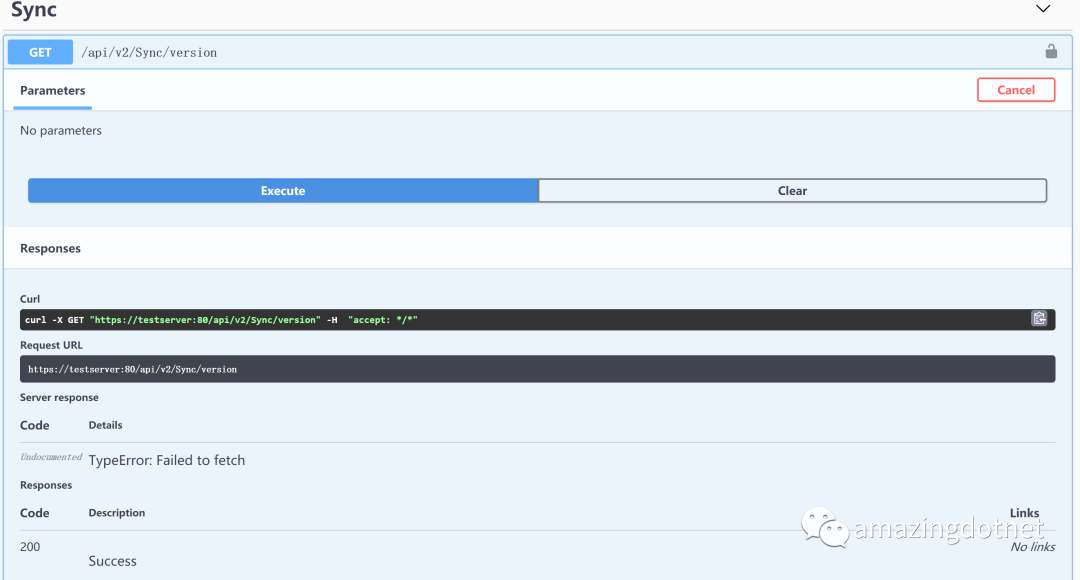
Task: Click the 'Server response' heading
Action: click(59, 397)
